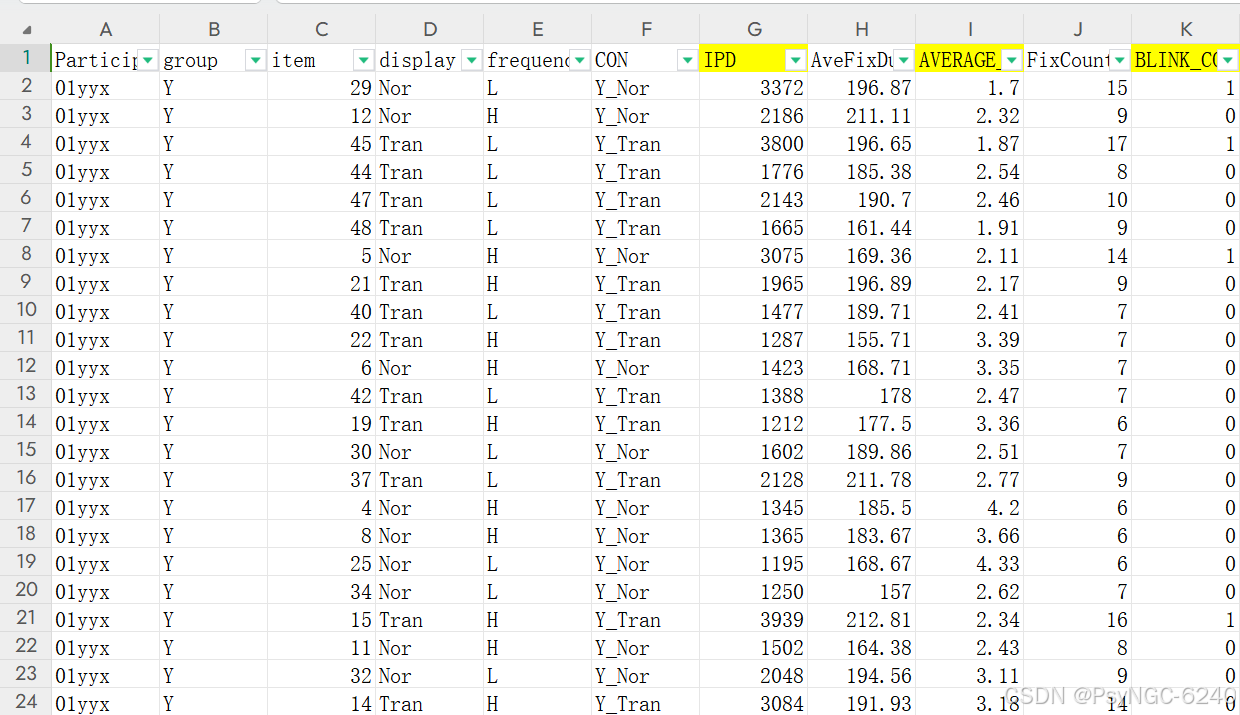Open the AveFixDu column filter dropdown
This screenshot has width=1240, height=715.
pos(903,59)
